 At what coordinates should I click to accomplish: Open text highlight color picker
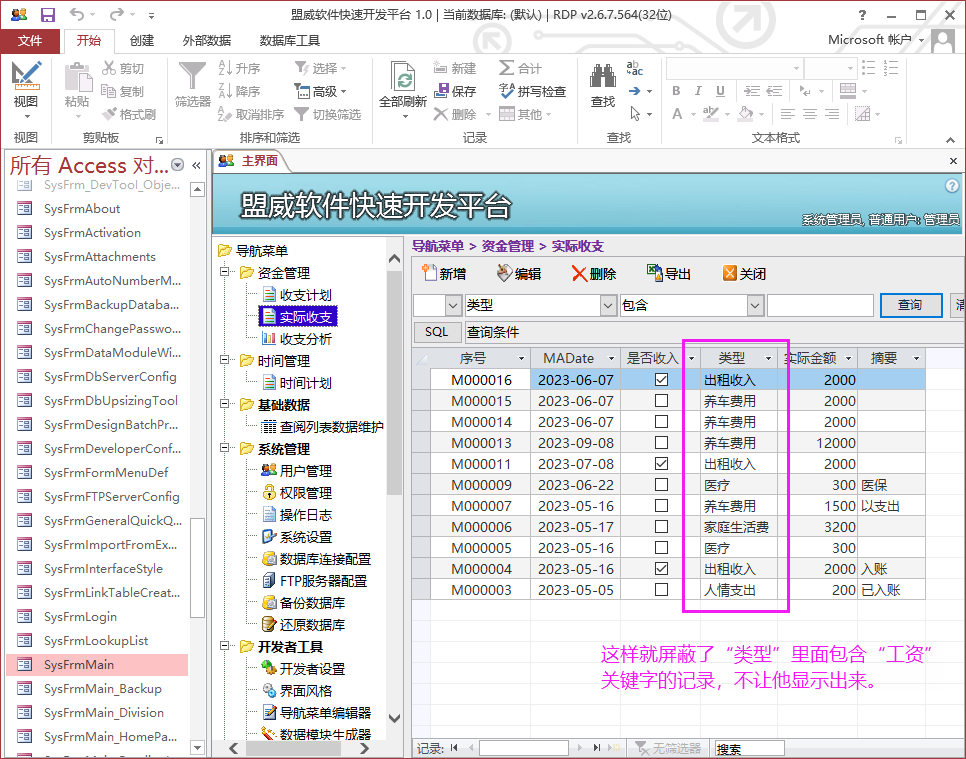pos(727,114)
